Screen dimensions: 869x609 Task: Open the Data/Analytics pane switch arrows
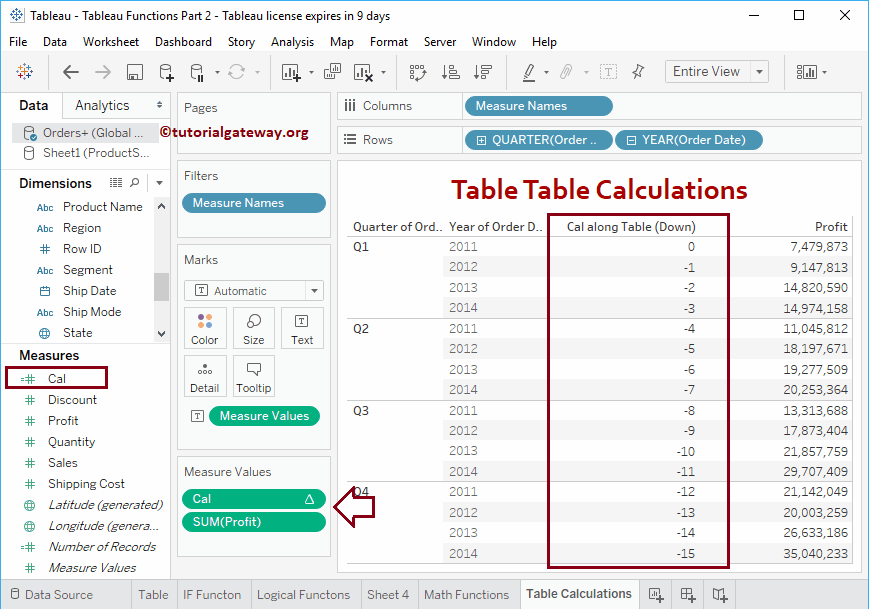[159, 105]
